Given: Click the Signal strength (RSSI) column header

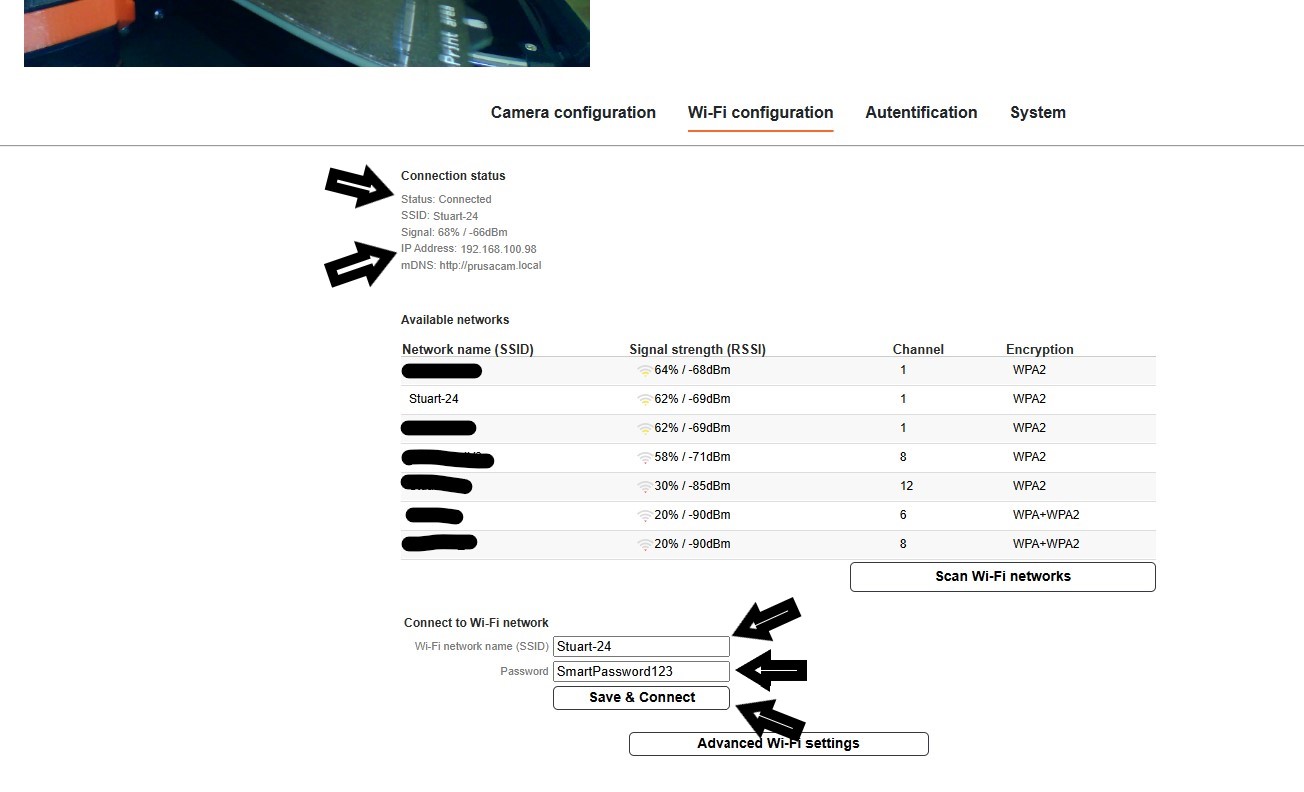Looking at the screenshot, I should click(x=697, y=350).
